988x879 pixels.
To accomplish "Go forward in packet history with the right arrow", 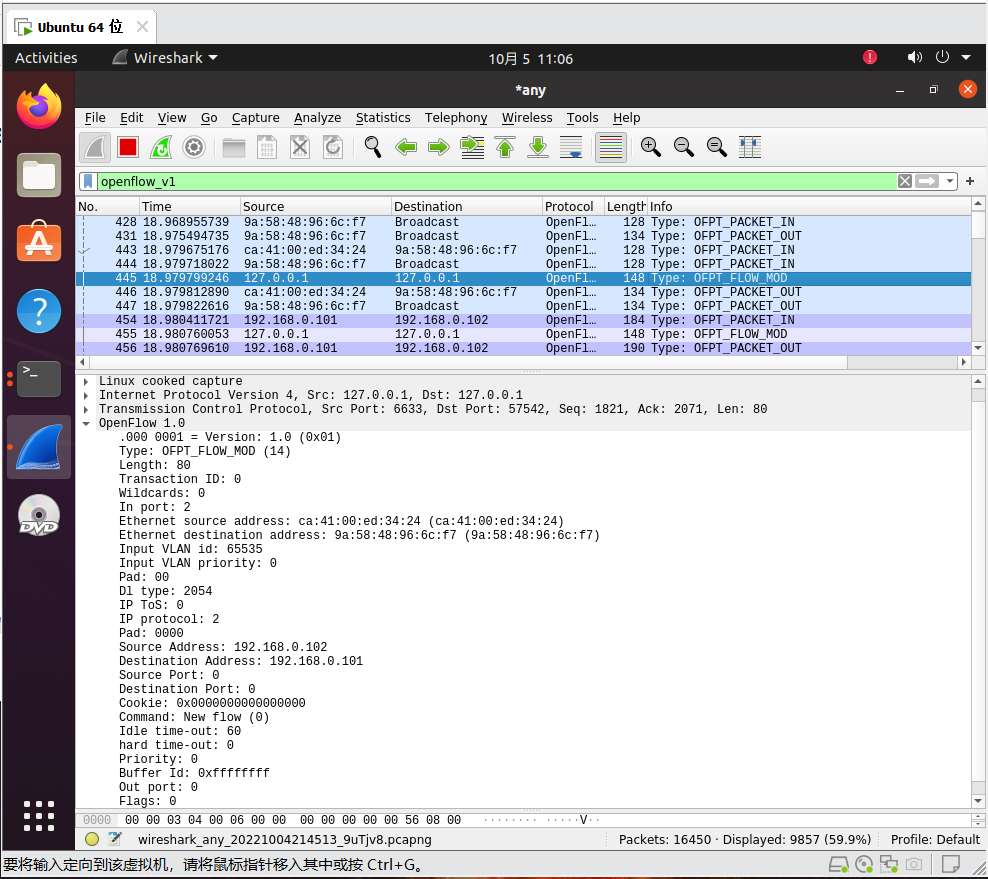I will pos(439,147).
